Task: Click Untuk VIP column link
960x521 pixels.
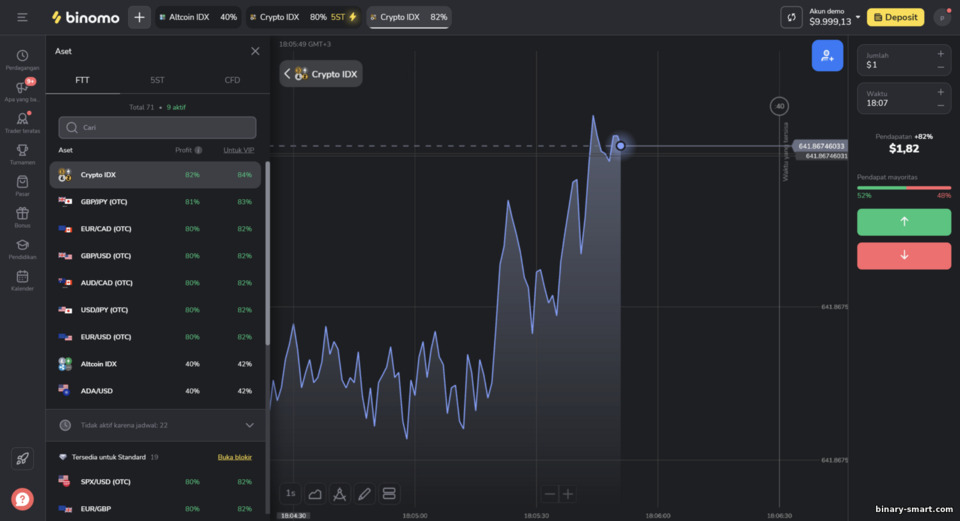Action: [239, 150]
